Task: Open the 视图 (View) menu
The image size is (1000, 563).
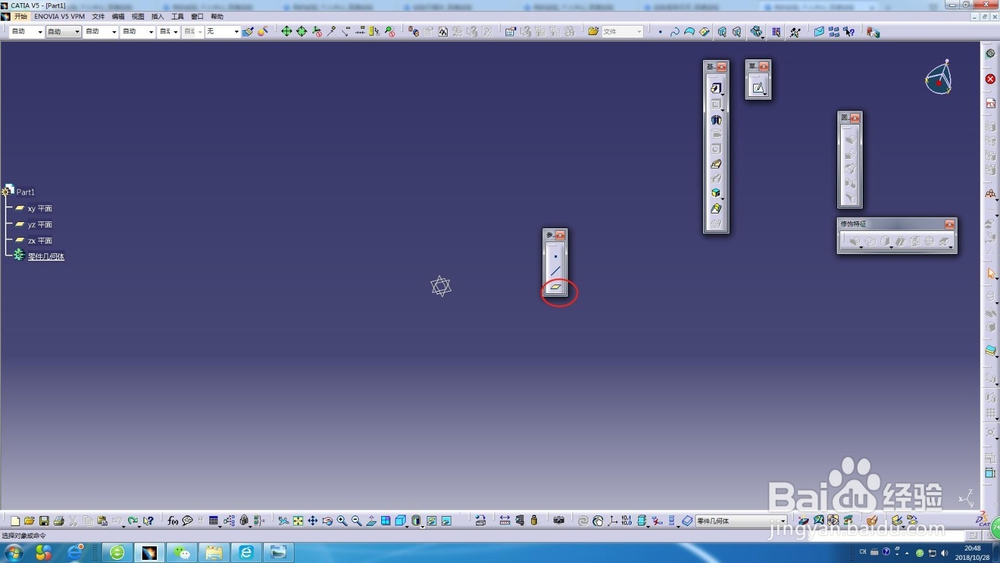Action: tap(138, 17)
